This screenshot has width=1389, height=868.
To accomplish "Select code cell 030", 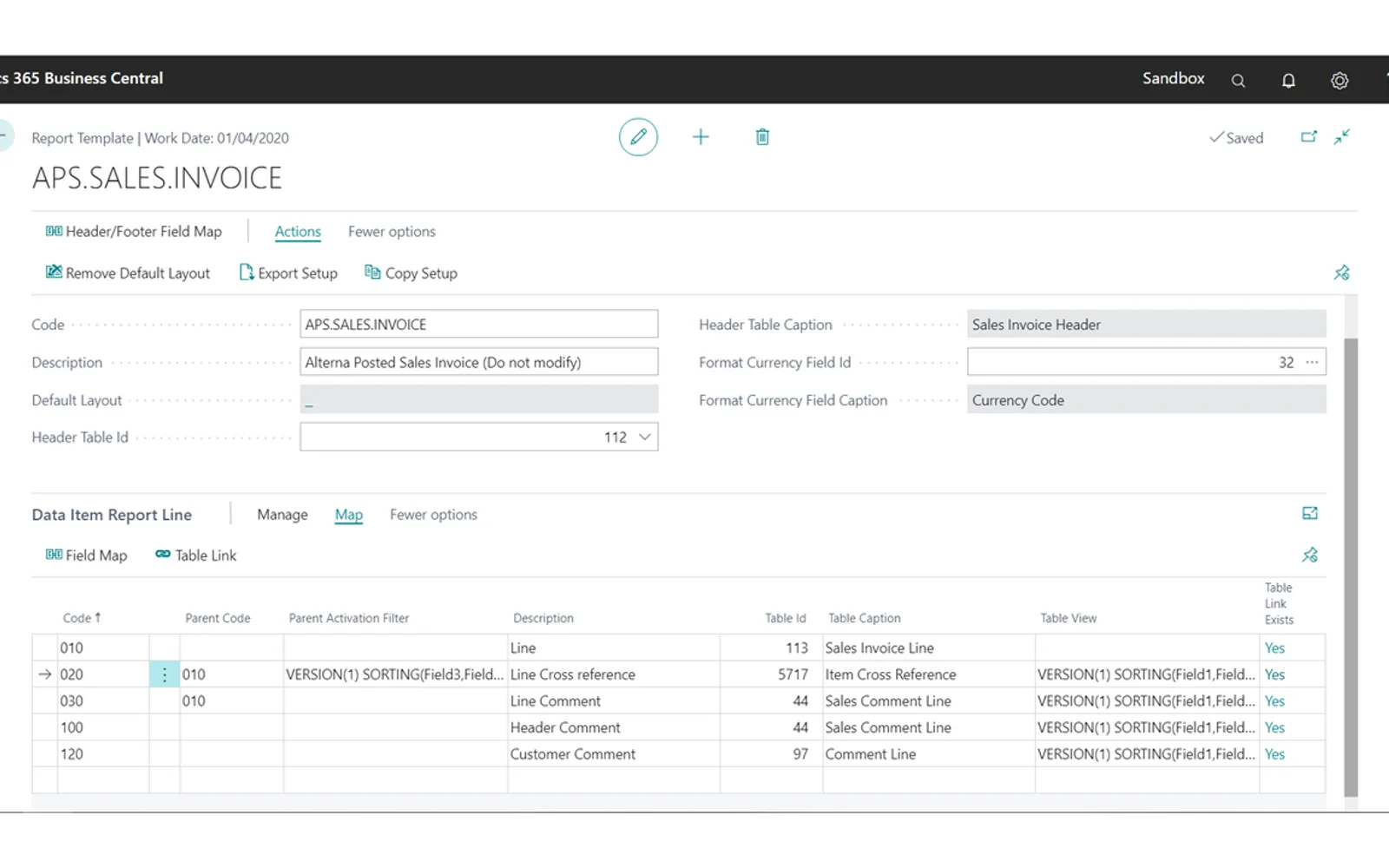I will 103,701.
